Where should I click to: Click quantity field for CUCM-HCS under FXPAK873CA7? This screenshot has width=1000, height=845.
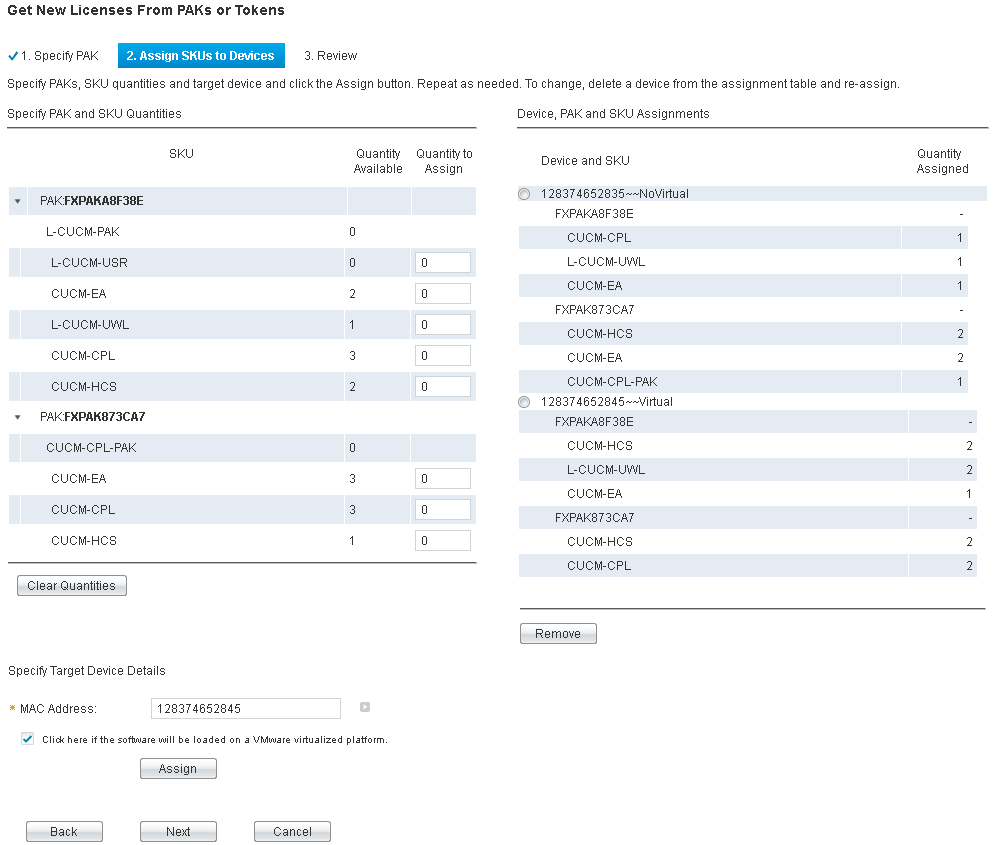coord(443,541)
